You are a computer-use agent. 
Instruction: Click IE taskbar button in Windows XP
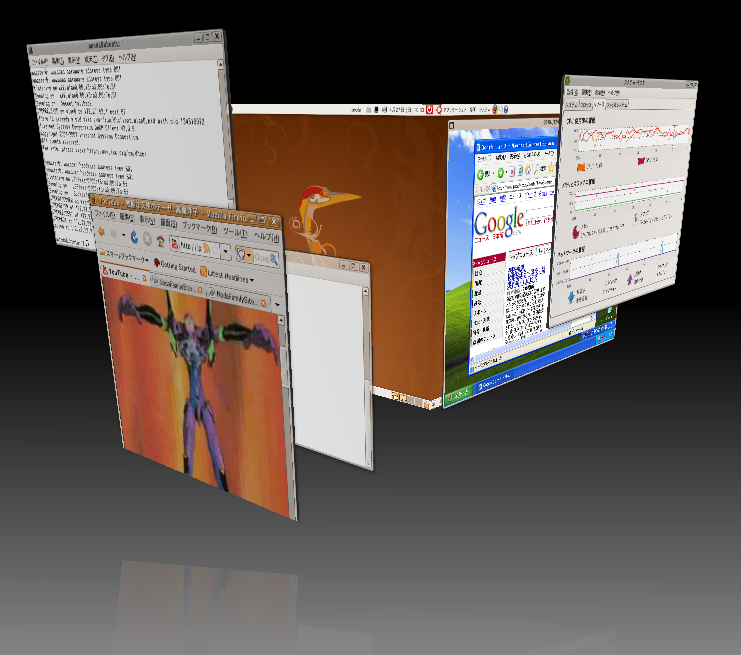[494, 381]
